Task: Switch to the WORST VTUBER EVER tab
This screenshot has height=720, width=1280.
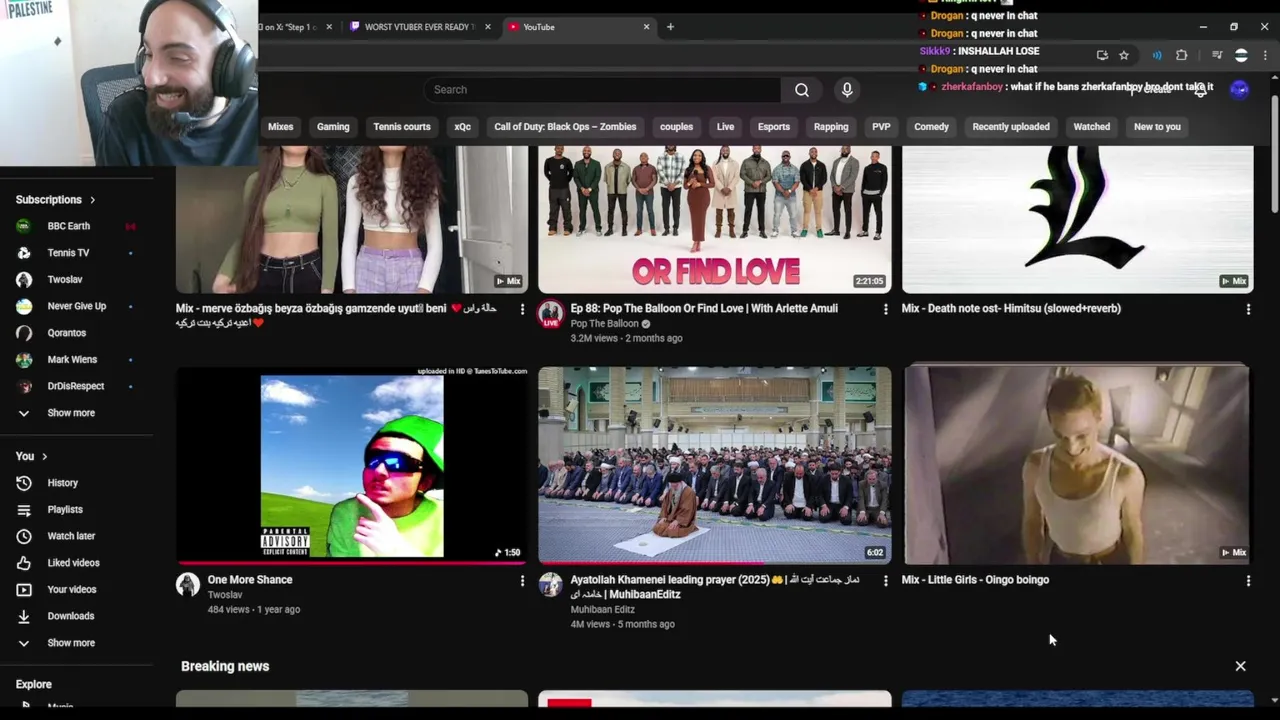Action: click(418, 27)
